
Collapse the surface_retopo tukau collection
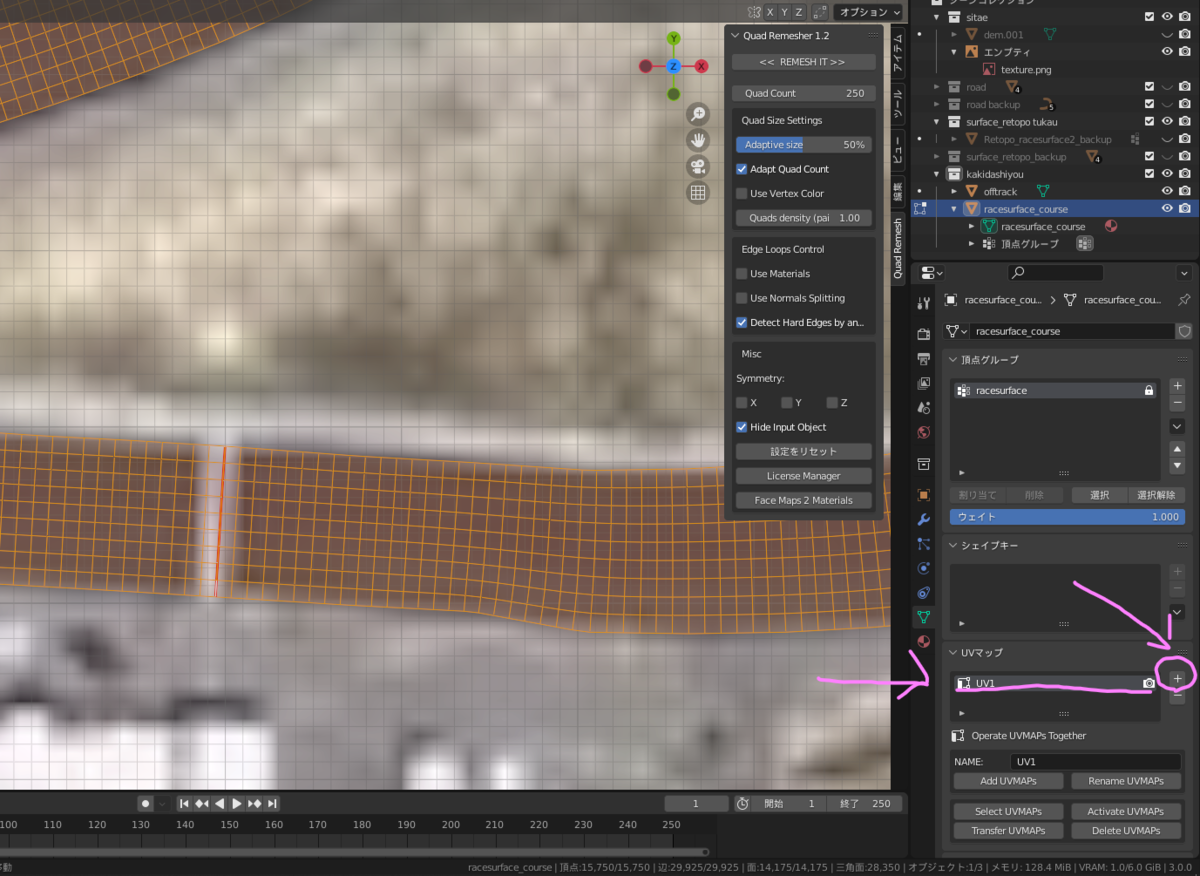point(937,122)
